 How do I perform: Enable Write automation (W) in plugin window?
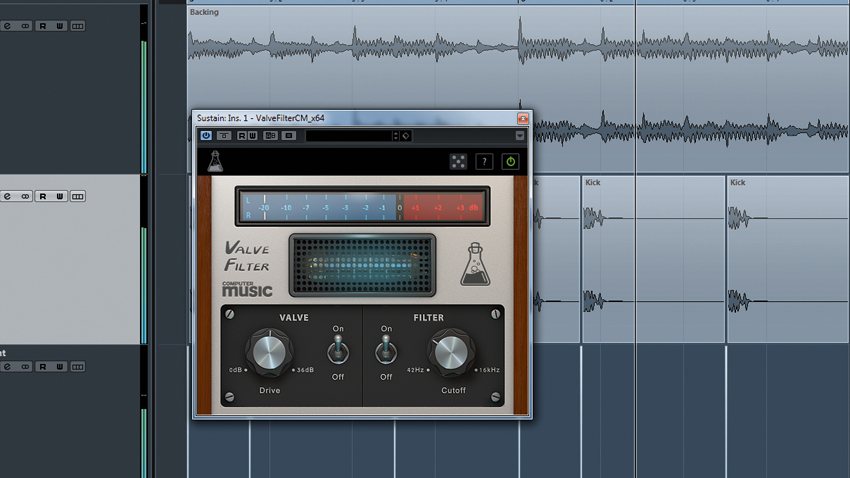[253, 135]
